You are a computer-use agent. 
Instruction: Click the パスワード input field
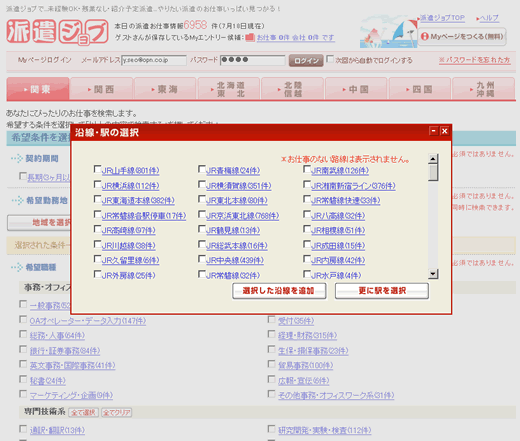tap(253, 60)
